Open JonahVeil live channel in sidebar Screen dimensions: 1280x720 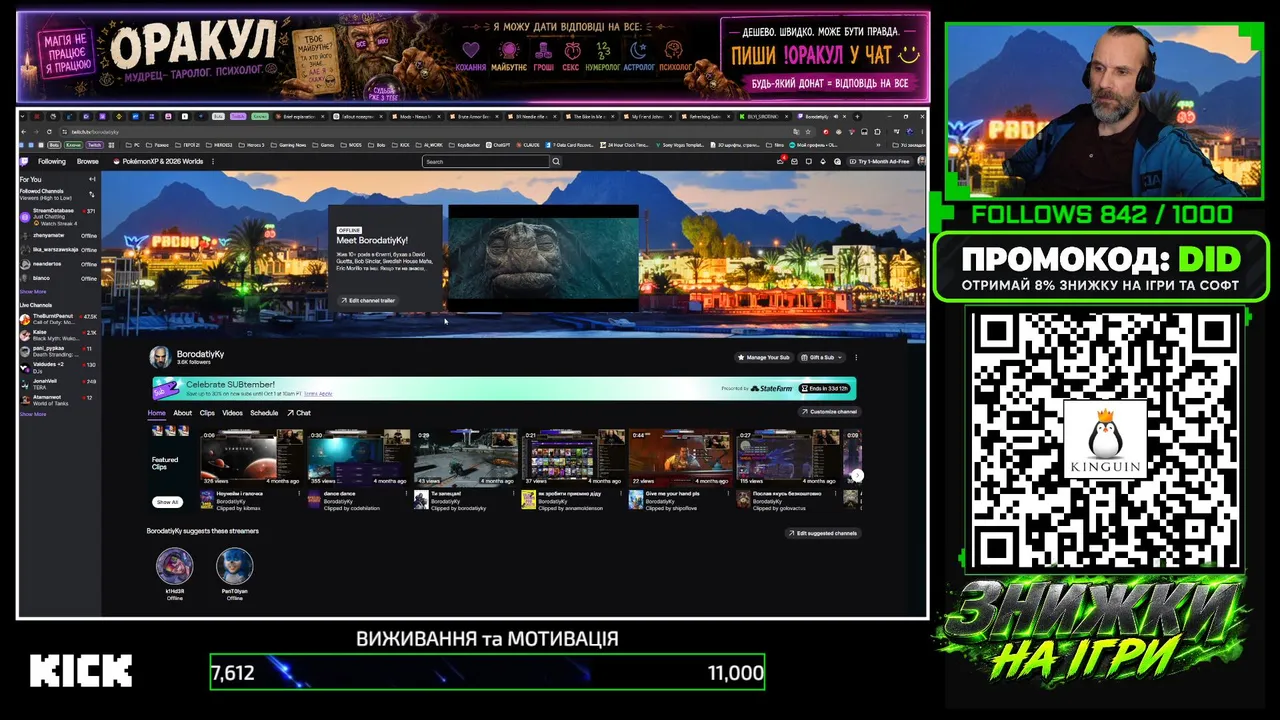click(58, 382)
